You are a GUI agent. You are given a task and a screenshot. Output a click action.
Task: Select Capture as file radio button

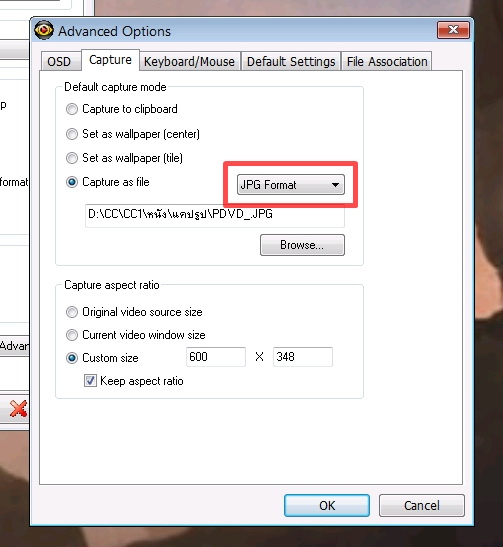pyautogui.click(x=72, y=182)
